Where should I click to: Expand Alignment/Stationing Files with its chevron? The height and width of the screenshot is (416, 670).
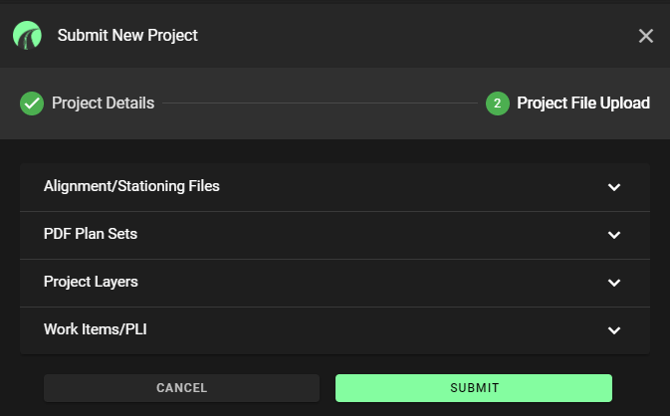click(614, 187)
